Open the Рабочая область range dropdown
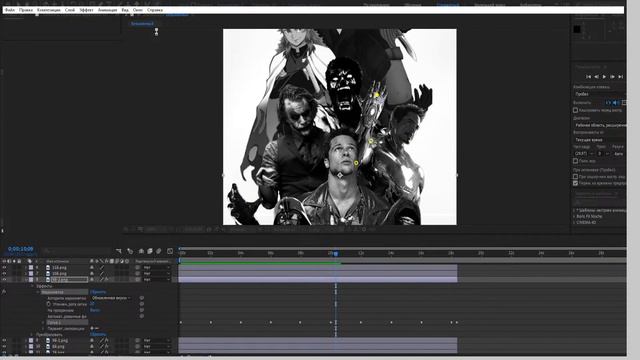This screenshot has height=360, width=640. click(x=599, y=125)
